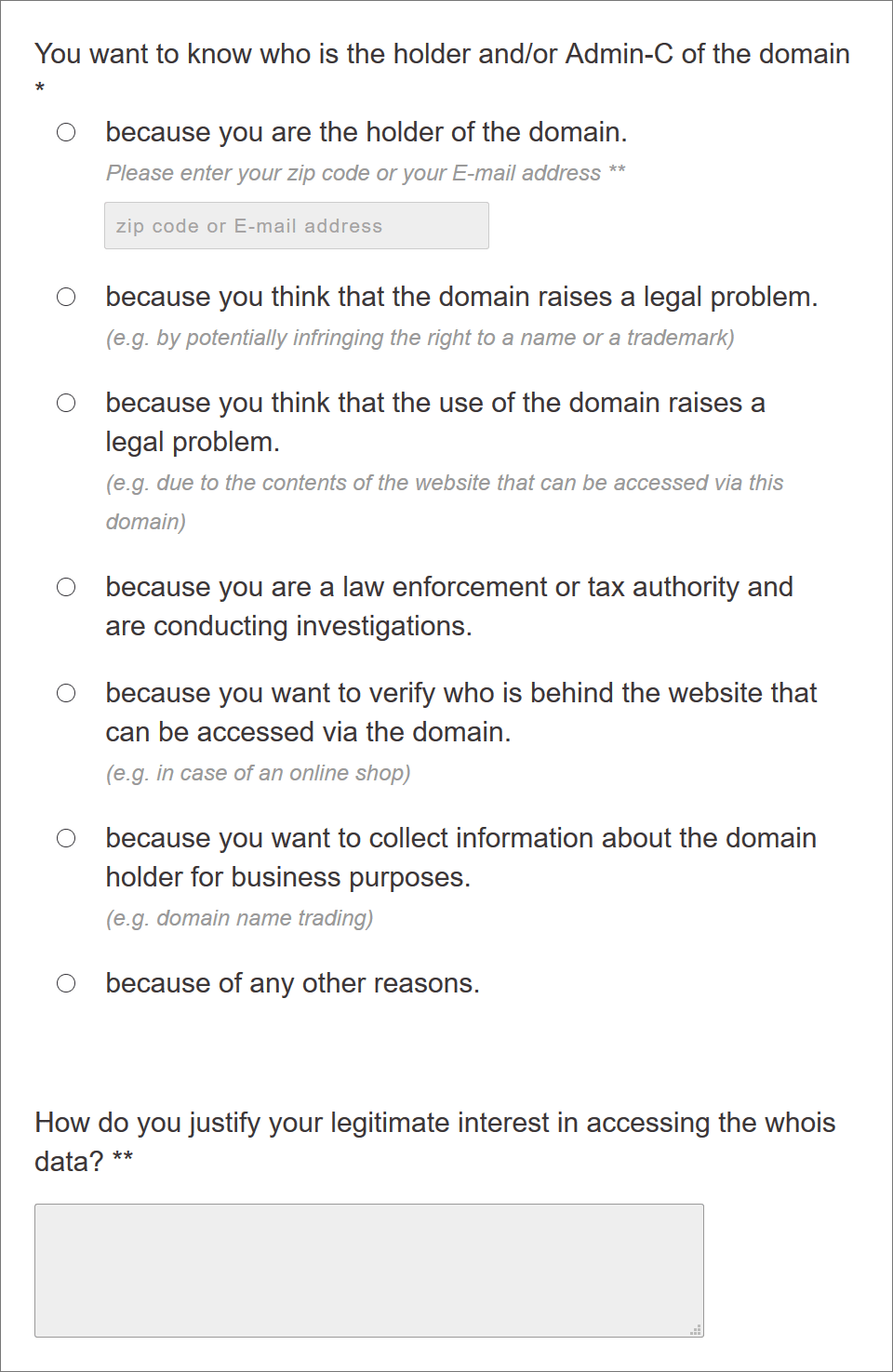
Task: Select radio to verify who is behind website
Action: pyautogui.click(x=66, y=693)
